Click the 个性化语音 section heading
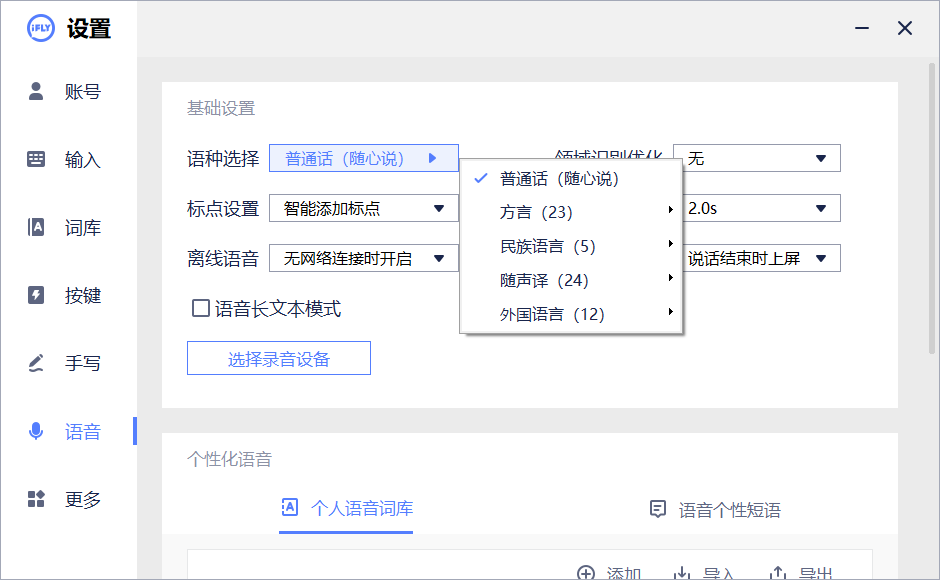 pos(230,459)
